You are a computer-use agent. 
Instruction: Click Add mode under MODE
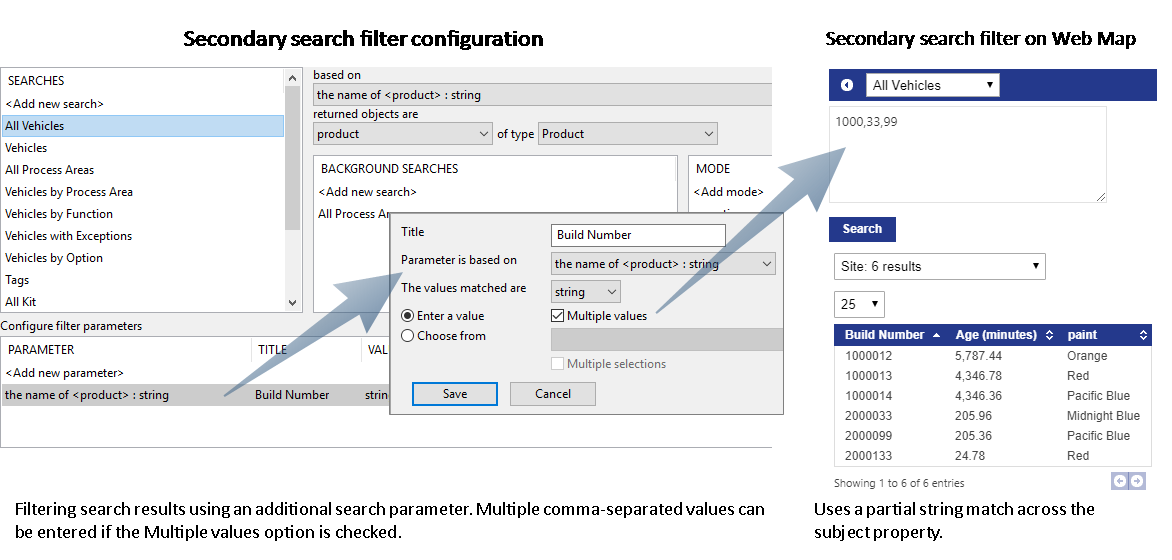click(x=728, y=192)
